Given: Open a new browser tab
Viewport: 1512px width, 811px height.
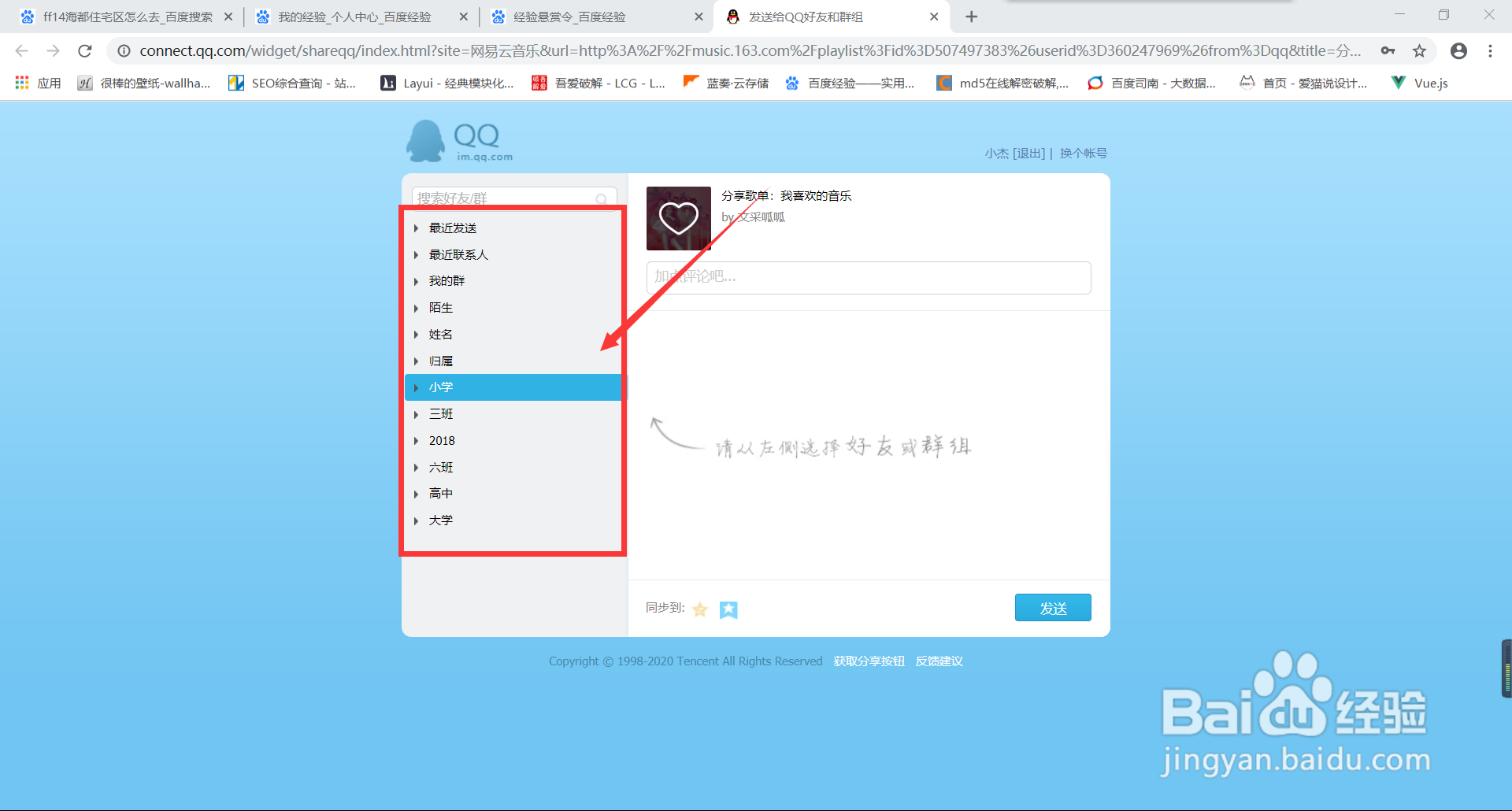Looking at the screenshot, I should tap(972, 17).
